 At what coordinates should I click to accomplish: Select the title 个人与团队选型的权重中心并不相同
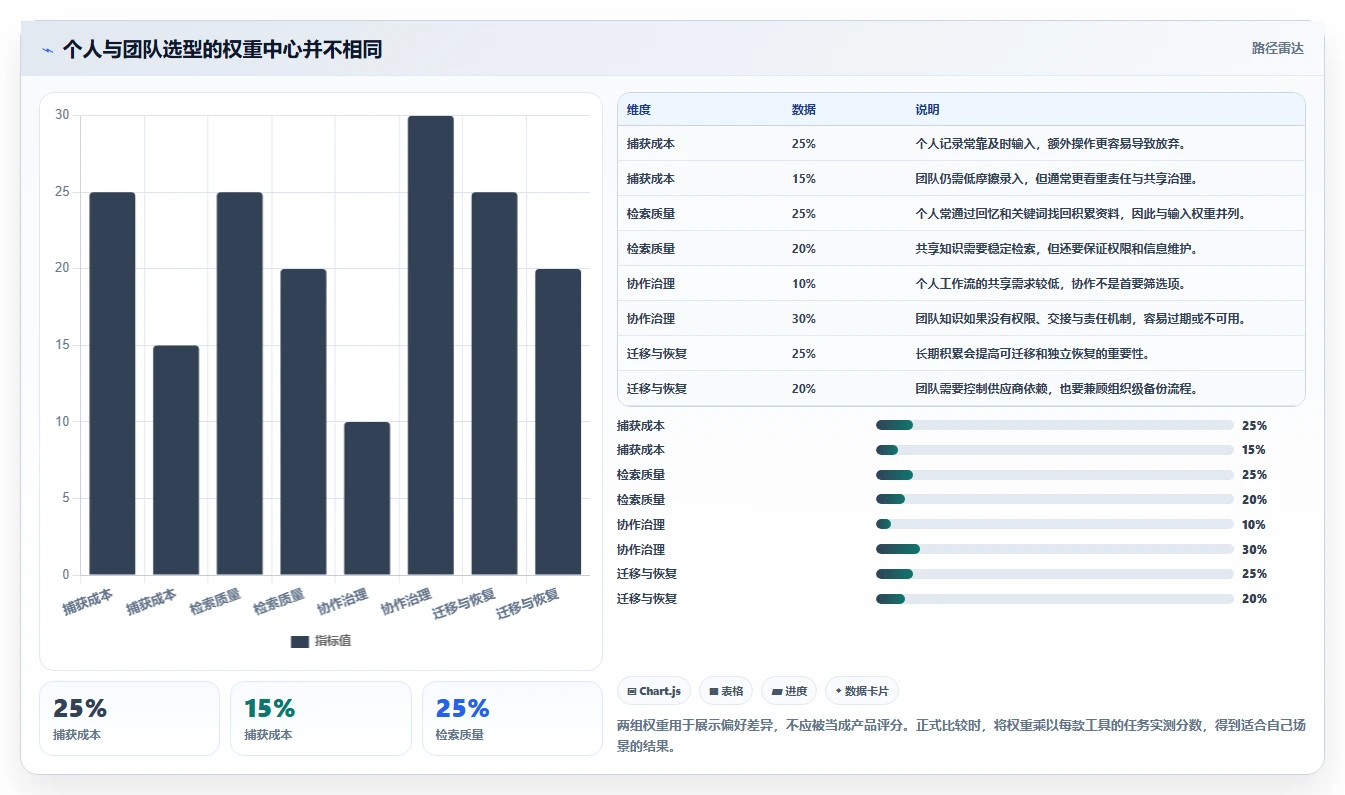pyautogui.click(x=222, y=49)
